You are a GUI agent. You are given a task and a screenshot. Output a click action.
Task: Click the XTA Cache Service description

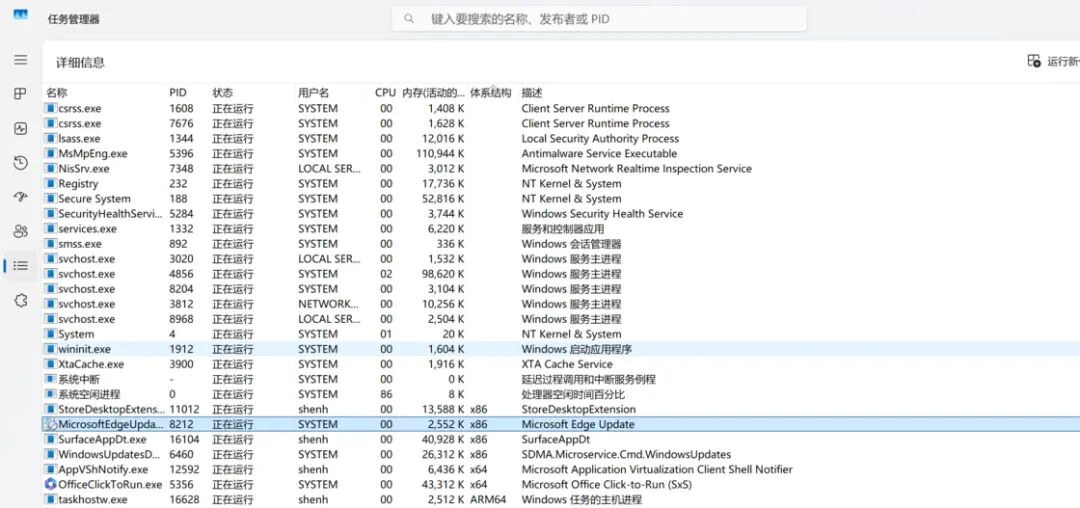coord(567,364)
